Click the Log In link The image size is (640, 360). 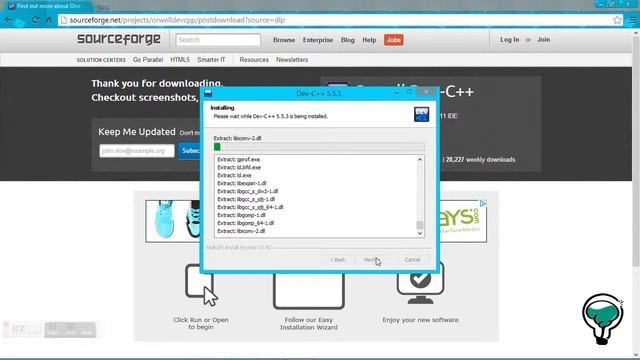pyautogui.click(x=509, y=40)
